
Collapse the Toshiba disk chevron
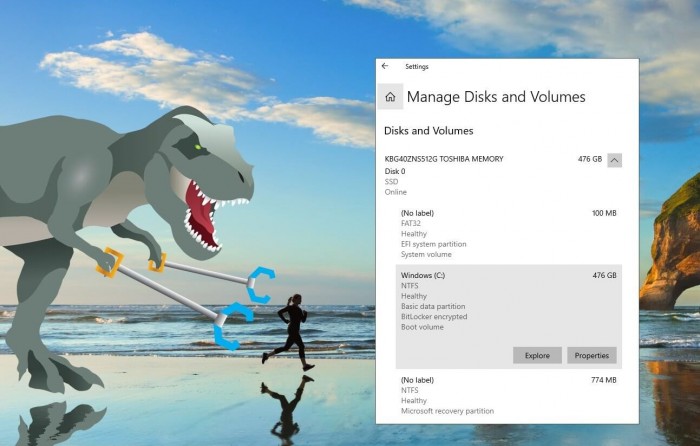pyautogui.click(x=614, y=159)
